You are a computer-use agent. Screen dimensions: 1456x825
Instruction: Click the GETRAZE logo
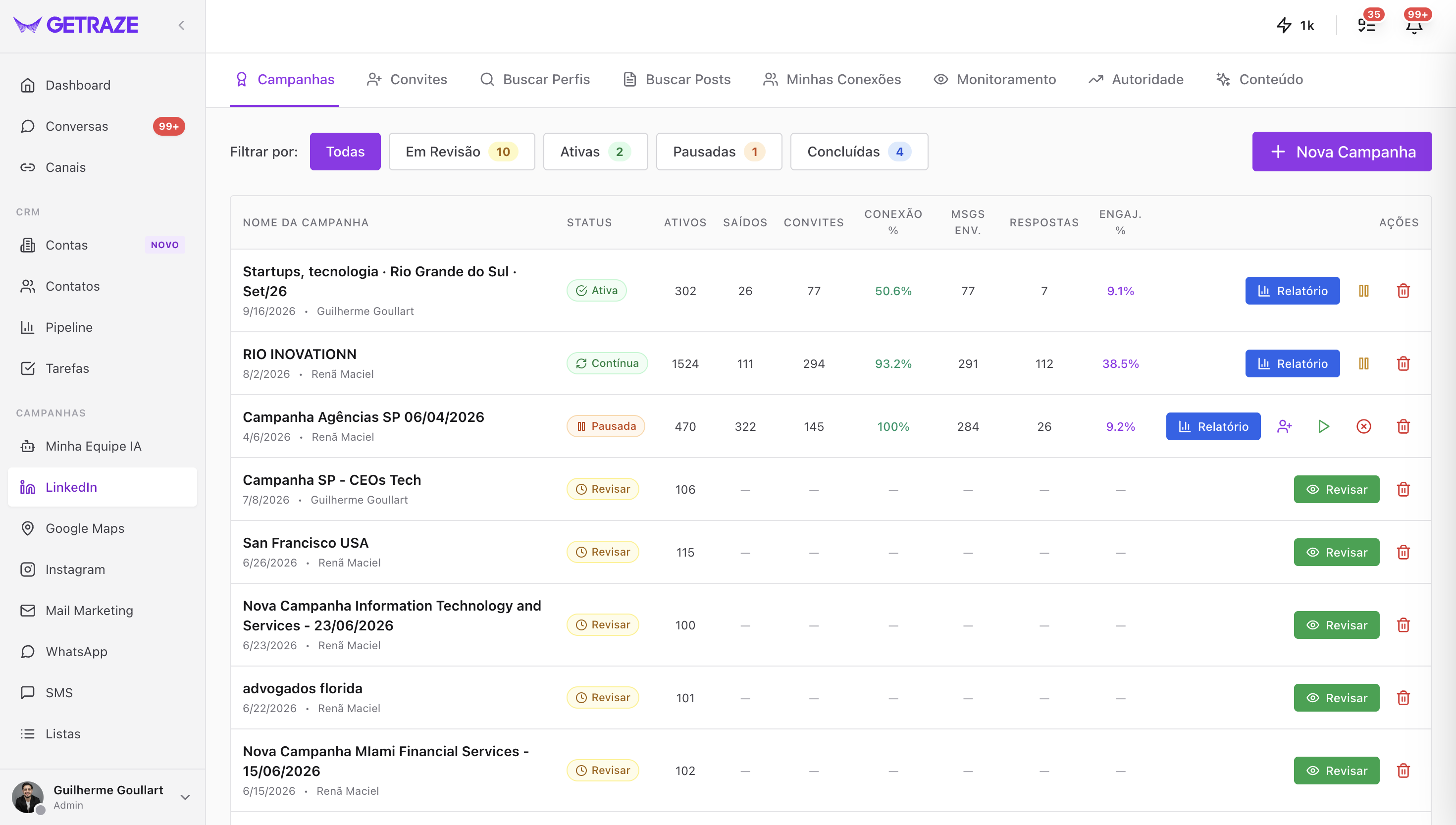coord(75,25)
